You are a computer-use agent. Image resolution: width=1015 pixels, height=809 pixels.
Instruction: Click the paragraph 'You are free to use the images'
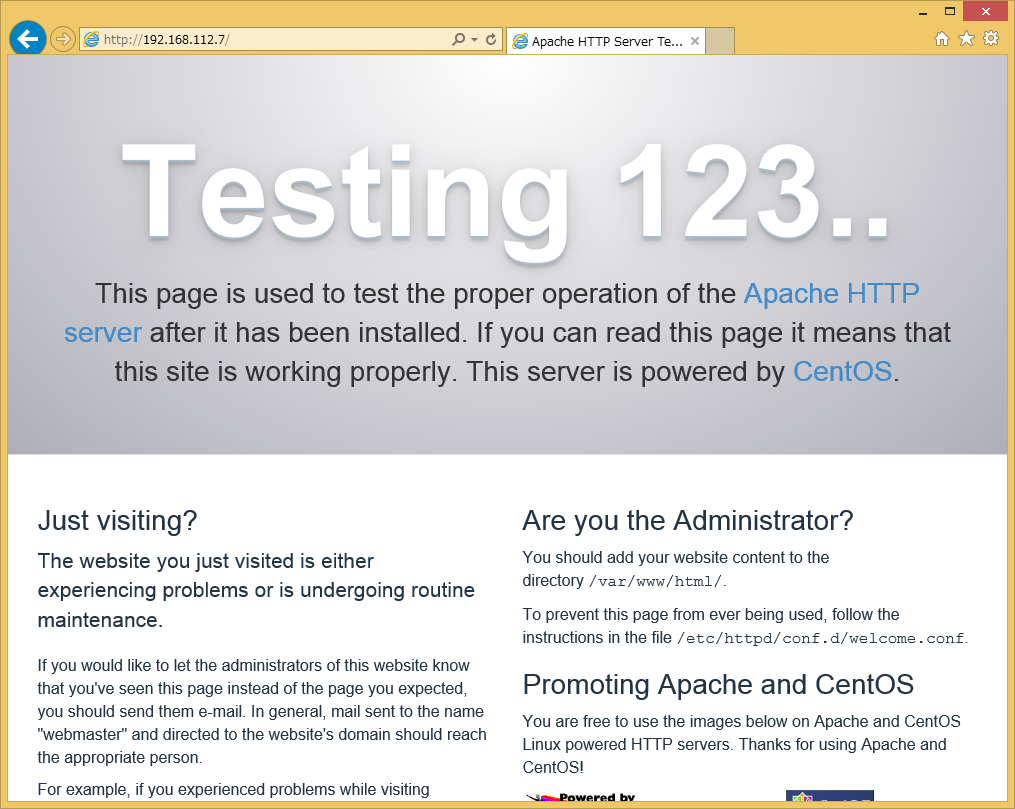coord(741,744)
